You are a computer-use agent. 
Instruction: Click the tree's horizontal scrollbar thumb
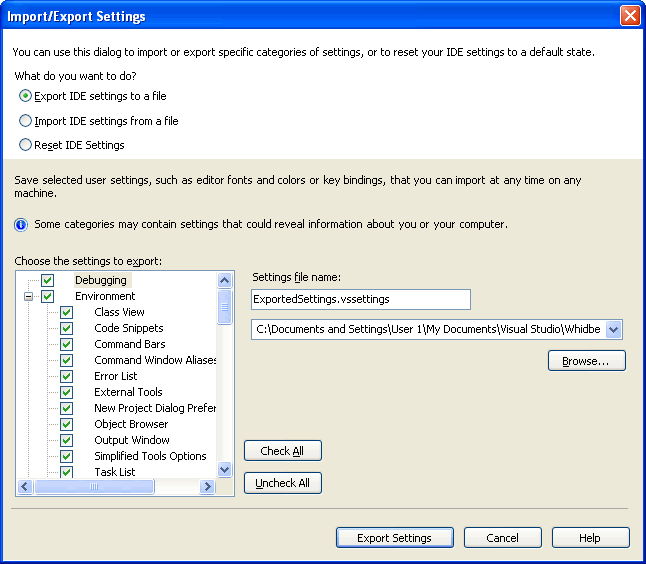coord(94,487)
